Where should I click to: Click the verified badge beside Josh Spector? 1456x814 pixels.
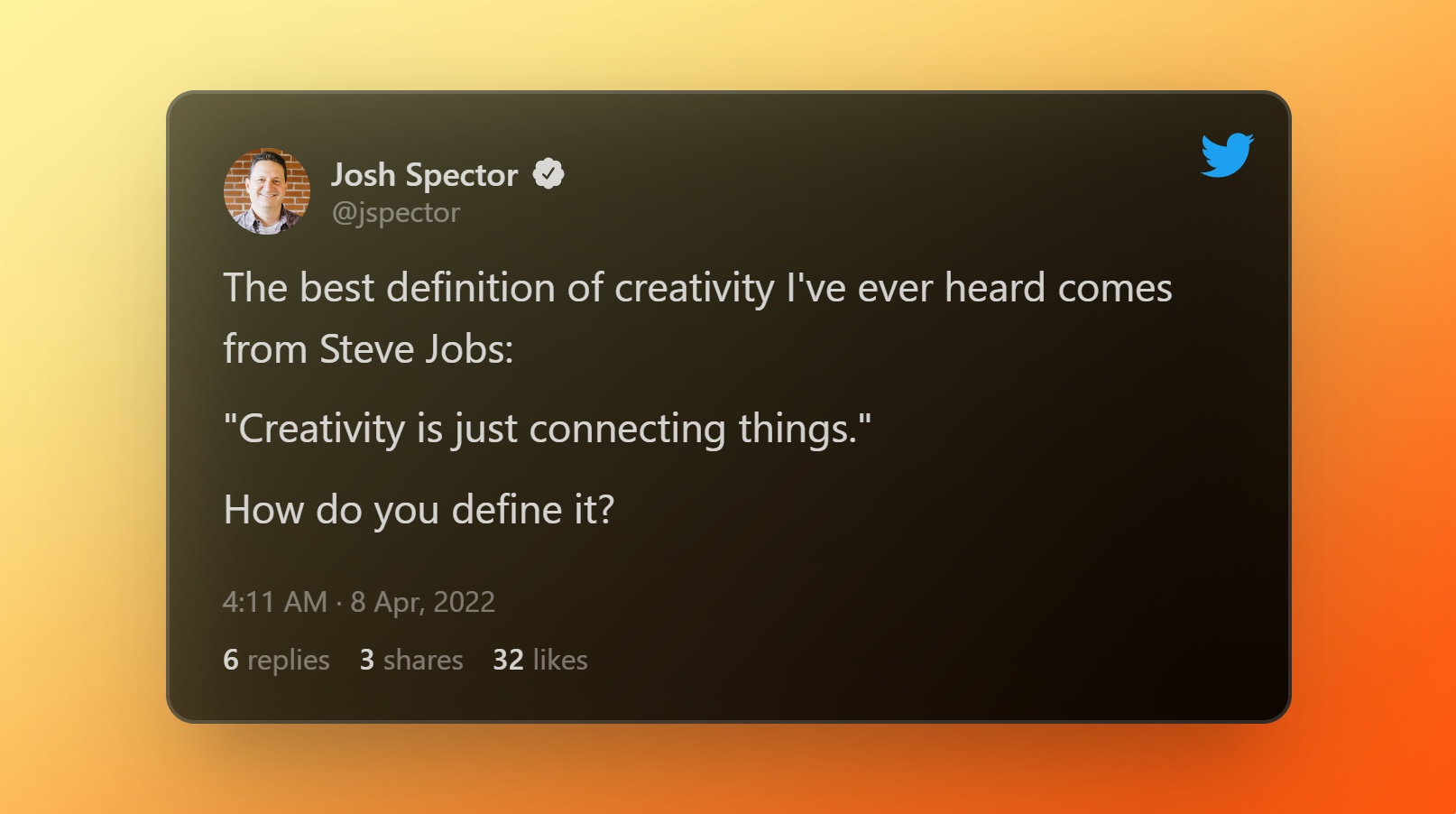(x=548, y=173)
